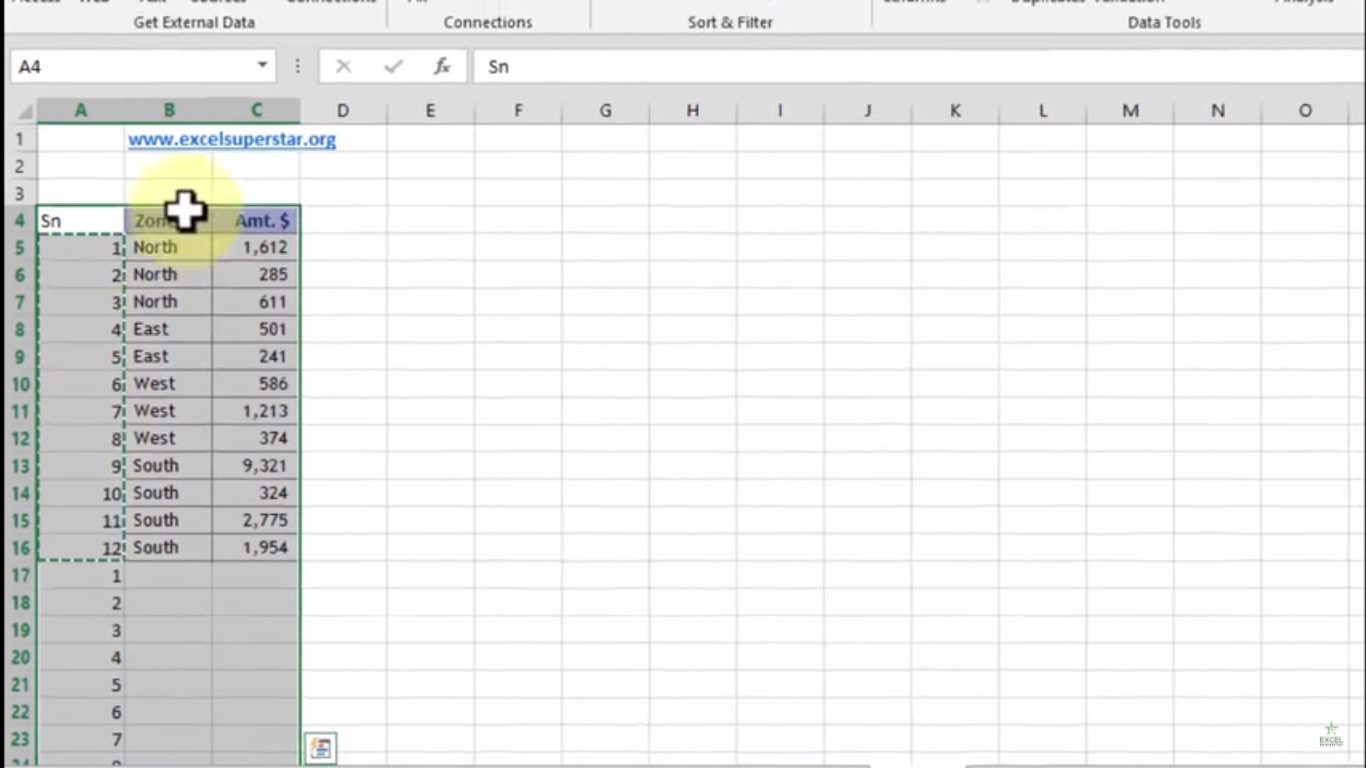
Task: Click the formula bar containing Sn
Action: coord(919,66)
